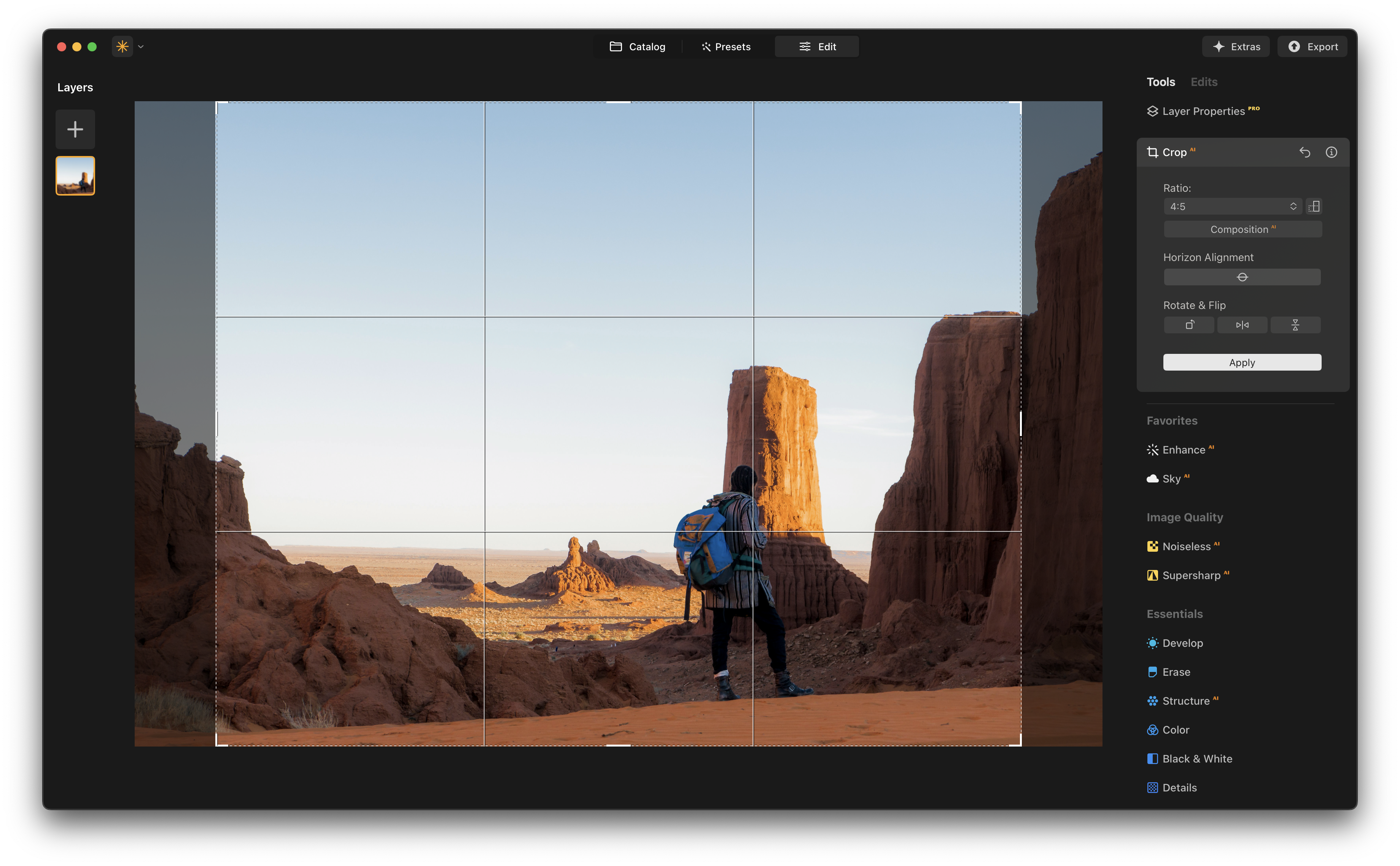Click Composition AI button
The width and height of the screenshot is (1400, 866).
tap(1242, 229)
